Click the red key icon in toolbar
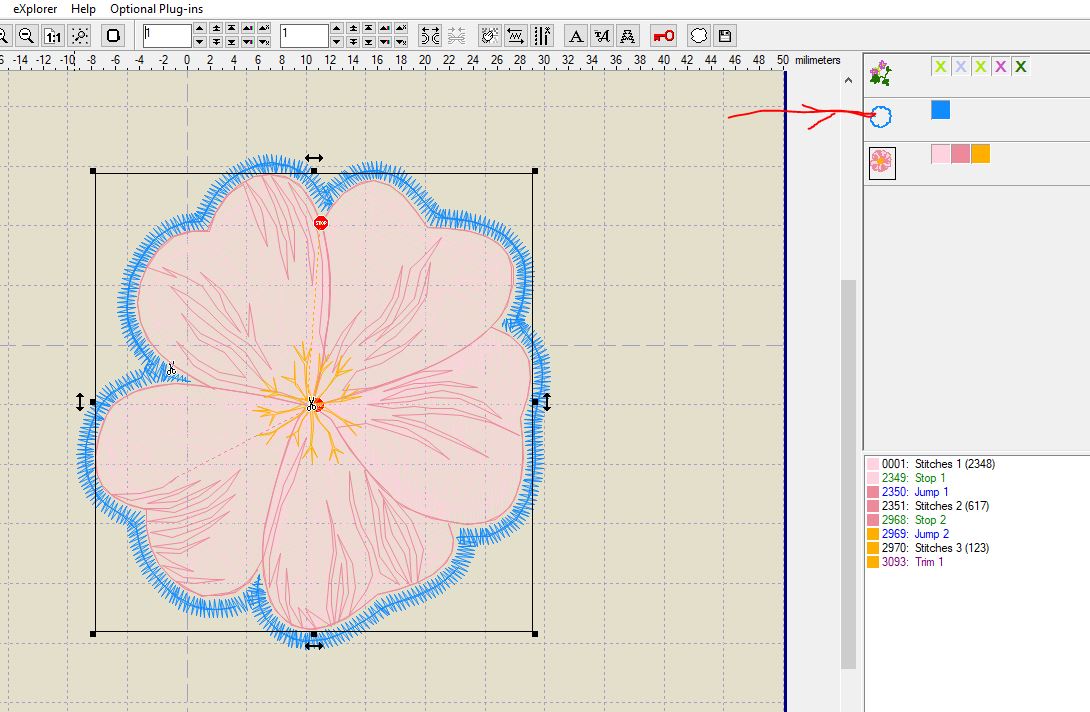This screenshot has height=712, width=1090. (663, 36)
